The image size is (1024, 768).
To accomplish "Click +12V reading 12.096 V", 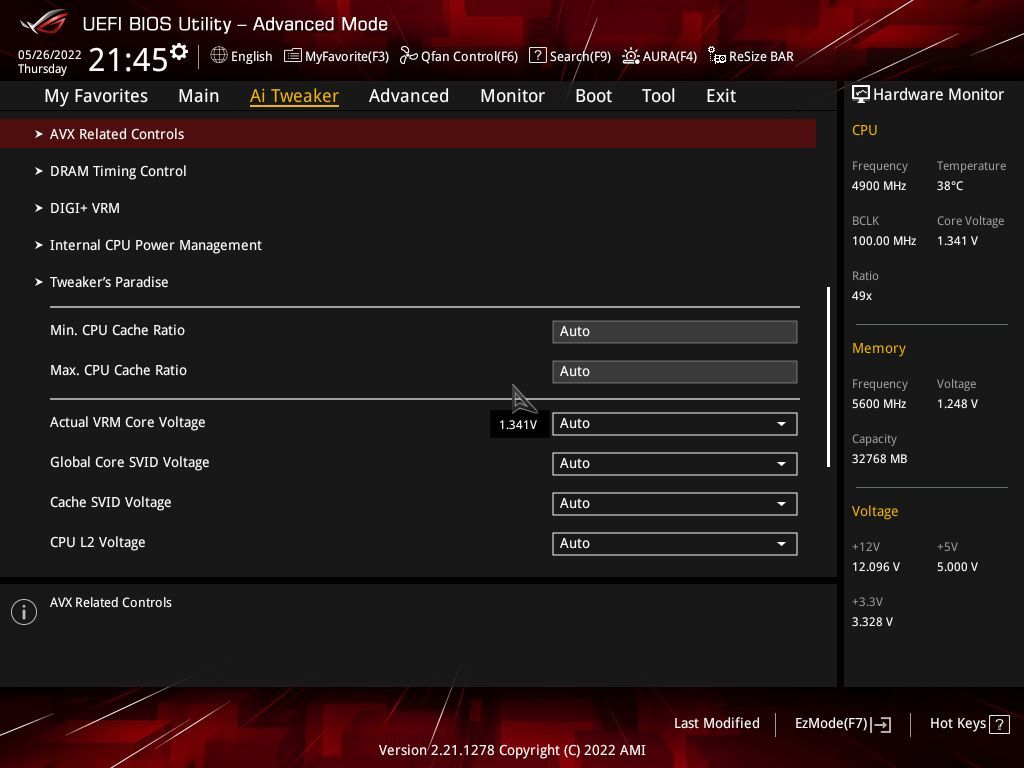I will [875, 567].
